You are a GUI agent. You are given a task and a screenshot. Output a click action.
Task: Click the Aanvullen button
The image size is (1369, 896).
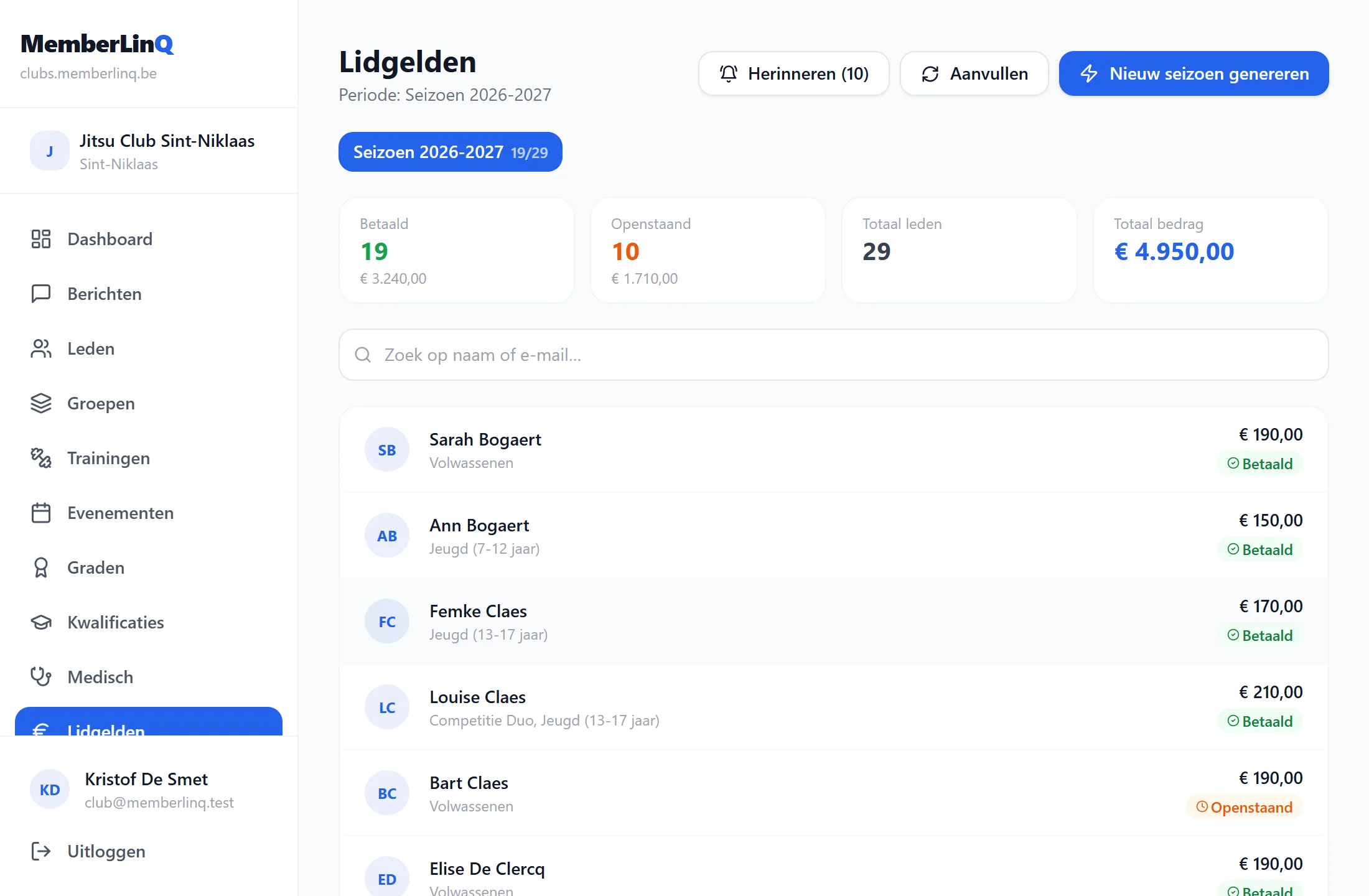[x=974, y=73]
